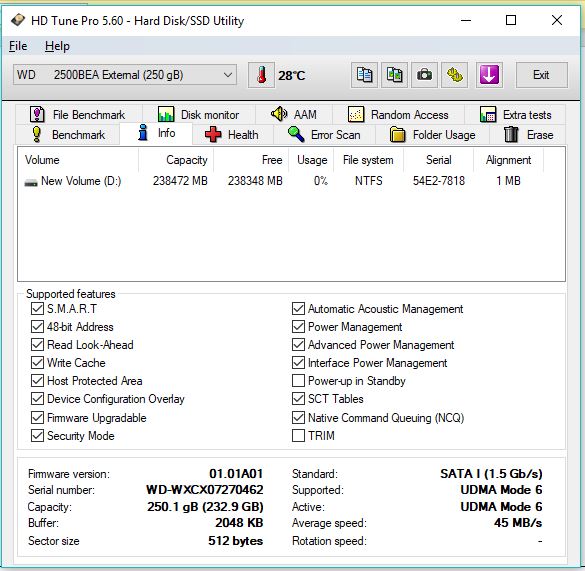Toggle the Write Cache checkbox

click(37, 362)
